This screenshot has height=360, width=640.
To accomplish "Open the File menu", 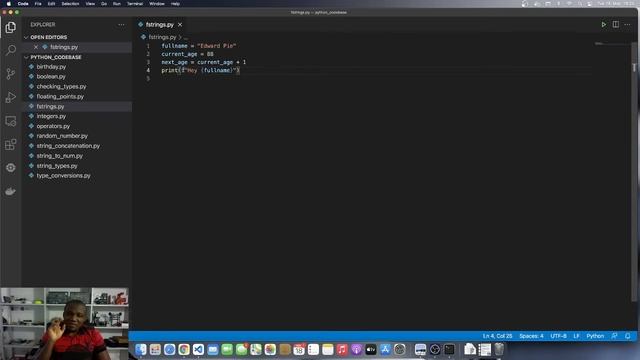I will [38, 4].
